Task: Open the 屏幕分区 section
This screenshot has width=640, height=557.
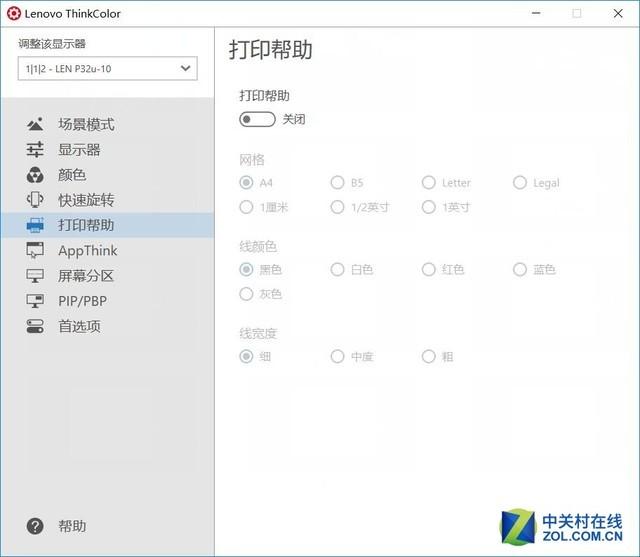Action: pos(107,276)
